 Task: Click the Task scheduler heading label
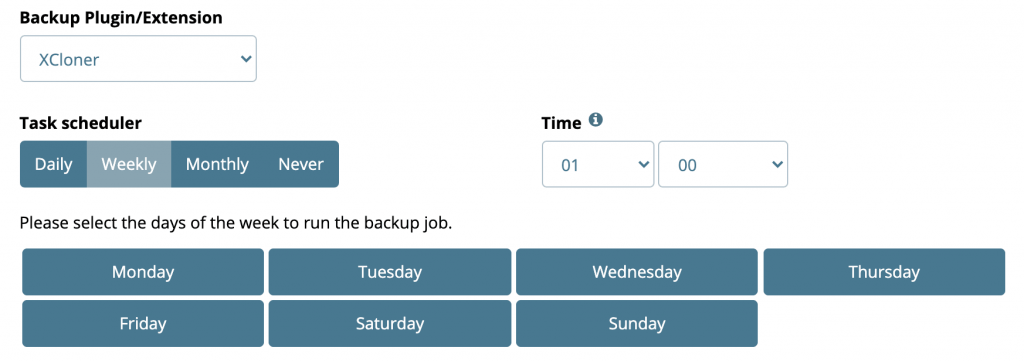pyautogui.click(x=80, y=123)
